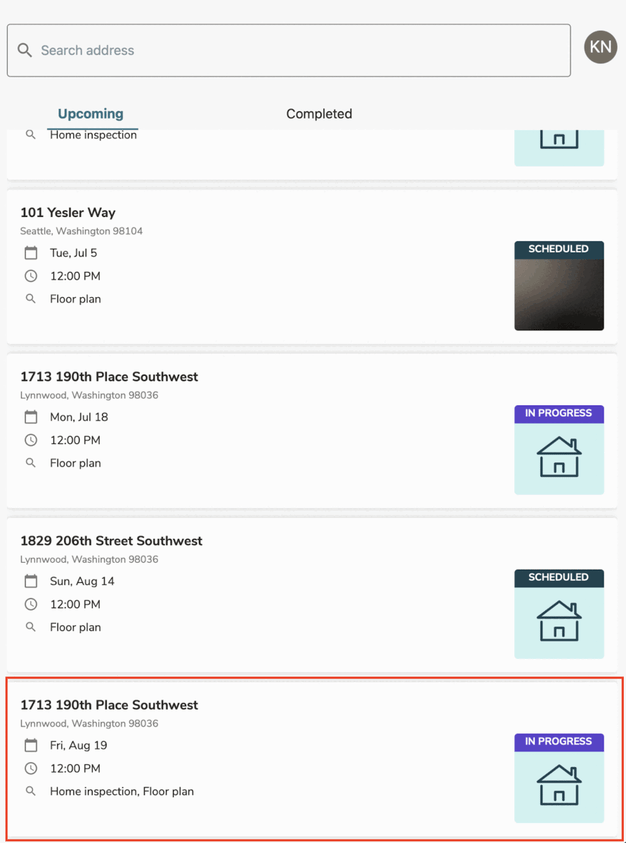Click clock icon in the Aug 14 card
Viewport: 626px width, 843px height.
(31, 604)
